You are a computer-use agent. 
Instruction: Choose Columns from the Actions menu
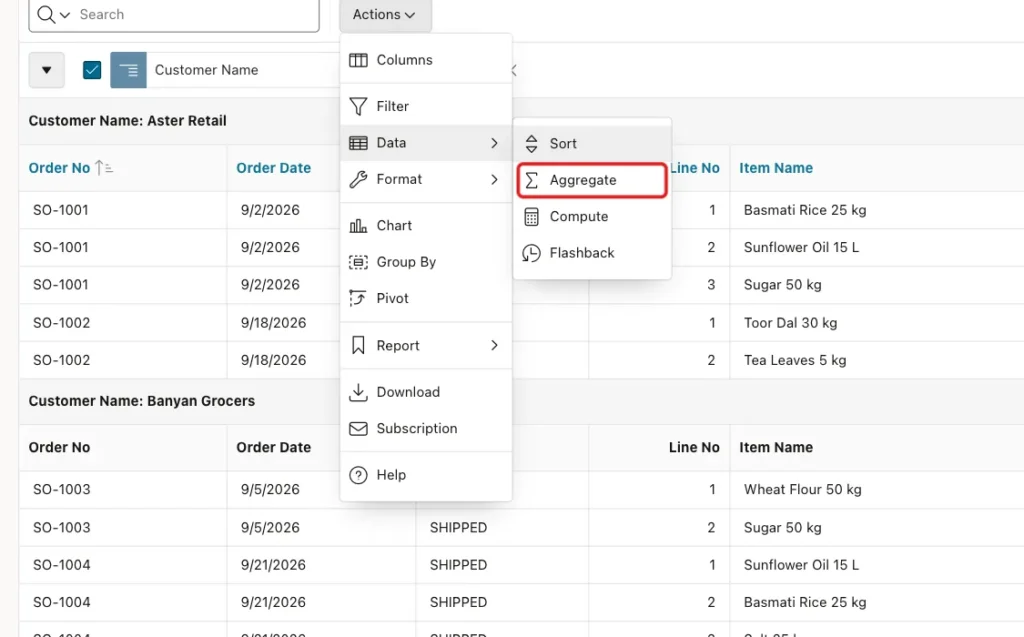[x=425, y=60]
